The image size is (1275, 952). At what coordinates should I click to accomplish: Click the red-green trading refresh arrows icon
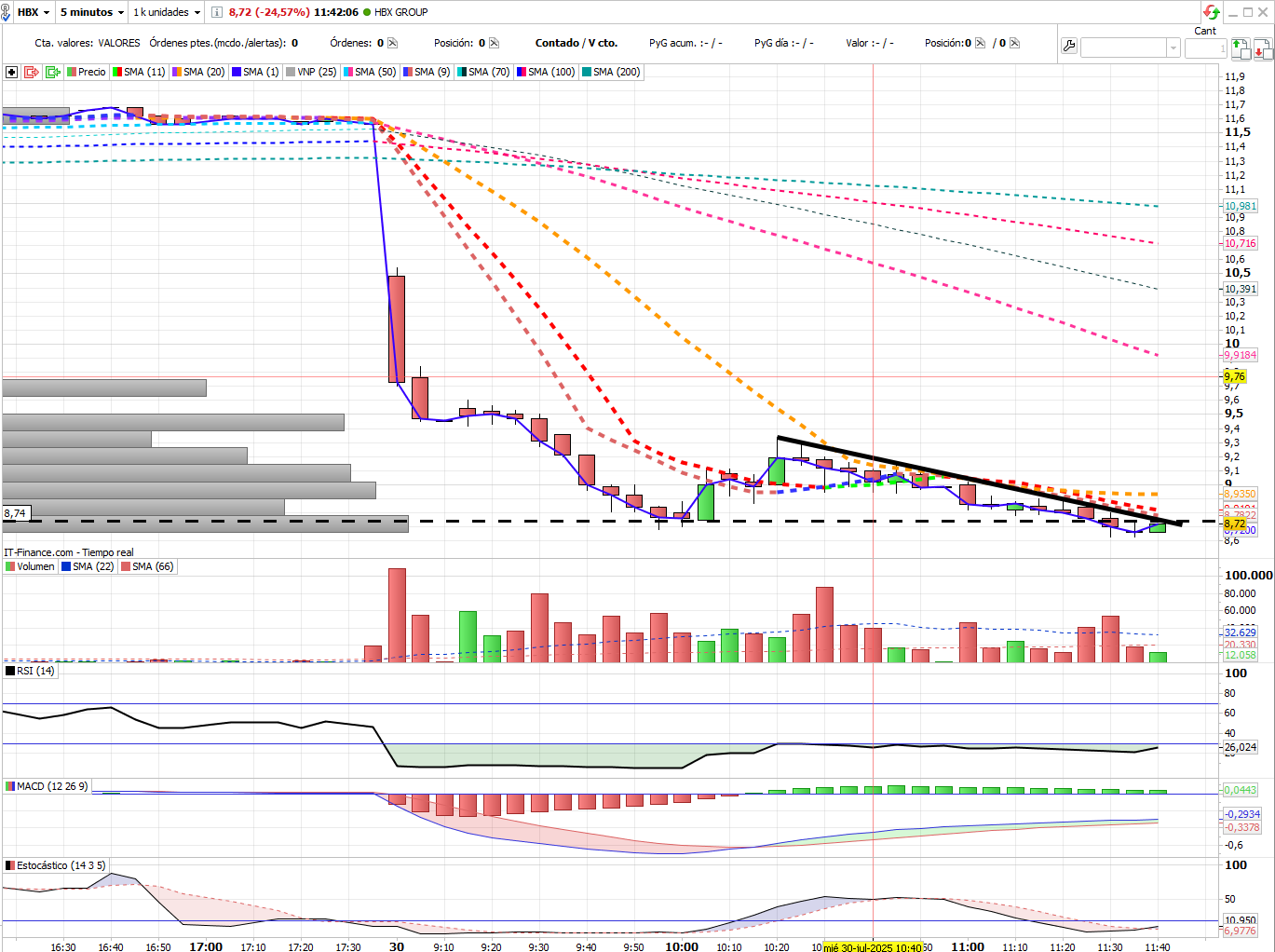pyautogui.click(x=1211, y=12)
